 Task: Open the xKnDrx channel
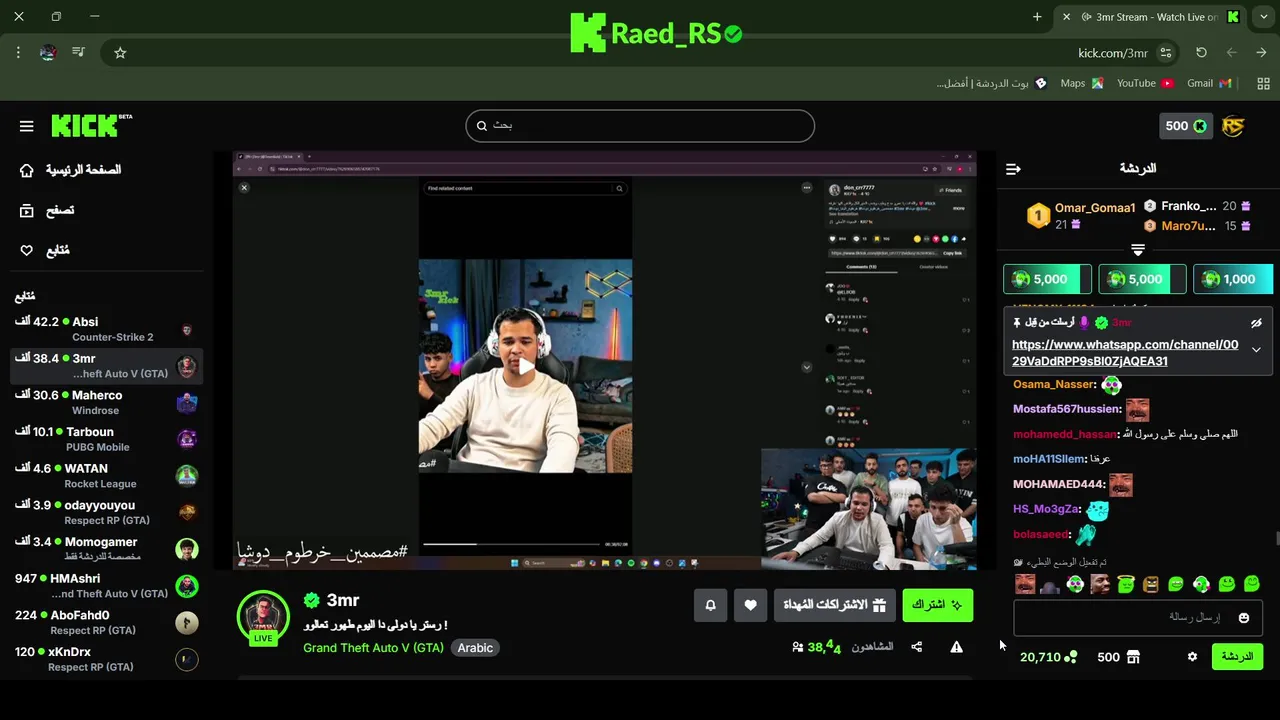(x=106, y=659)
